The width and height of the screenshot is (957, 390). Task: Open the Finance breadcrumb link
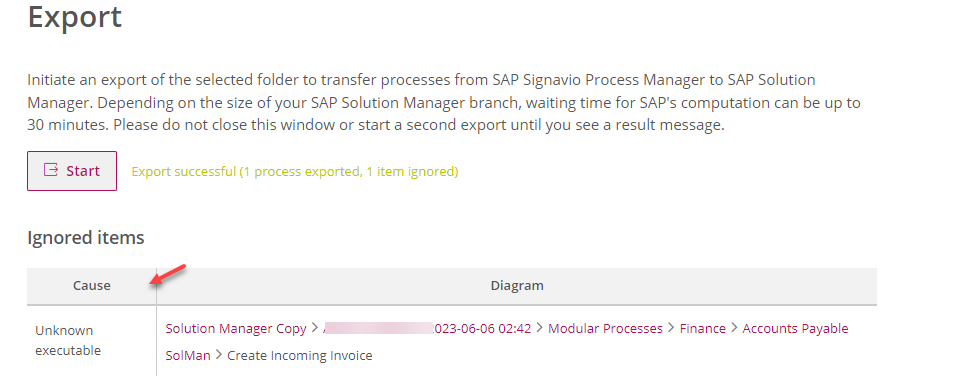[x=702, y=328]
